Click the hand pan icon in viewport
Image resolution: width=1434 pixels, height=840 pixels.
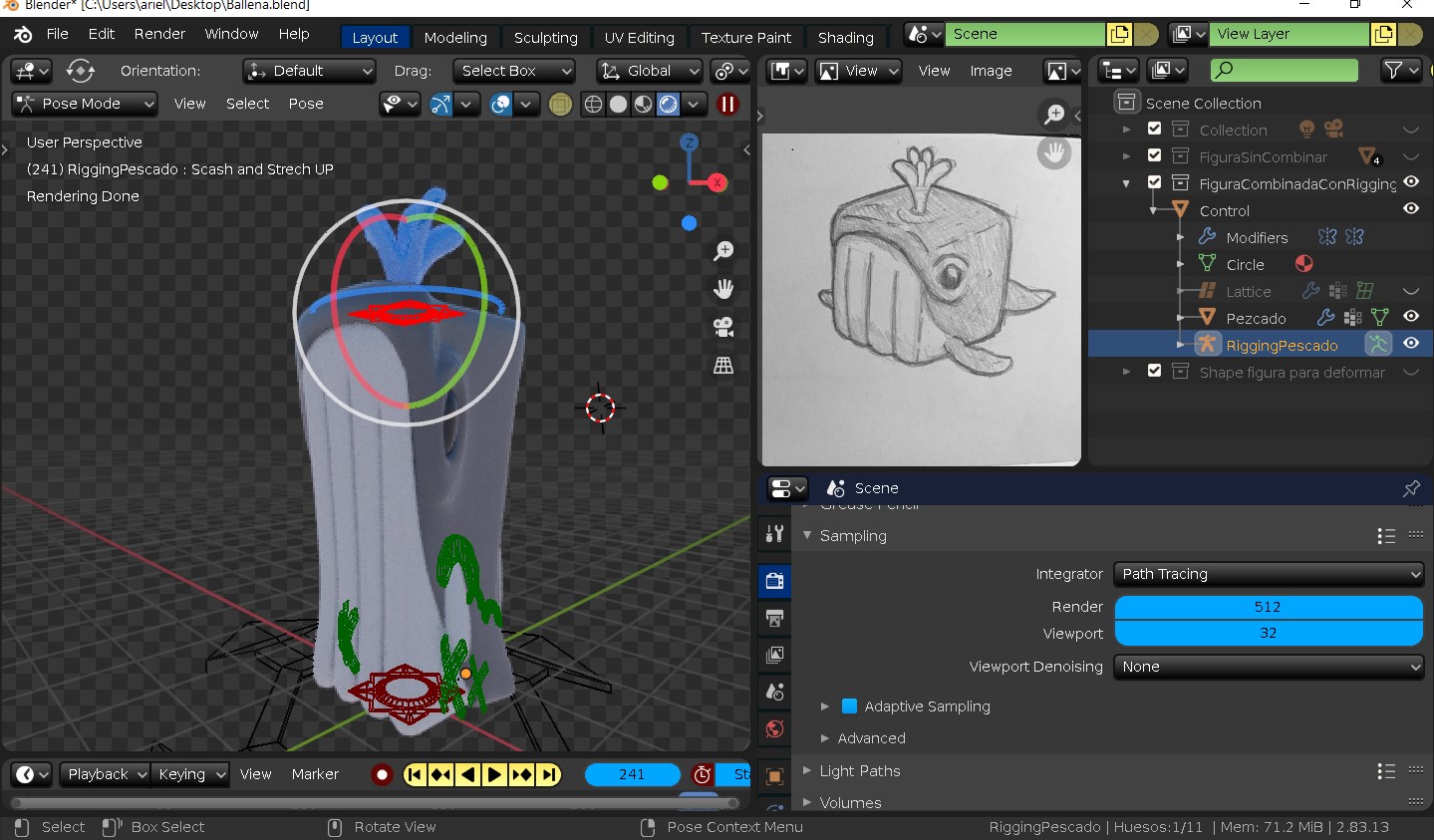723,289
